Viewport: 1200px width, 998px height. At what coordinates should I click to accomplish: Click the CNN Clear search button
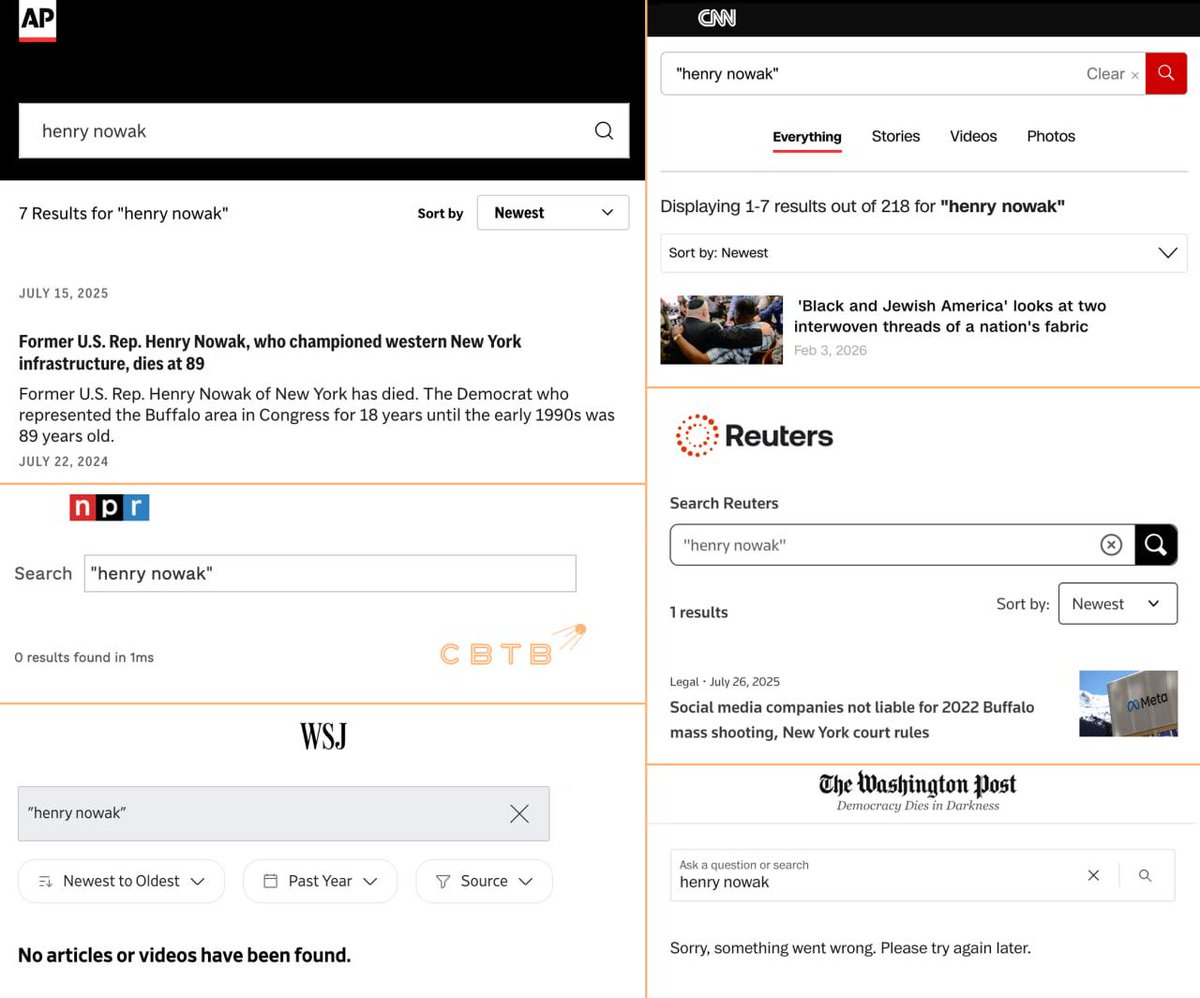pos(1112,74)
